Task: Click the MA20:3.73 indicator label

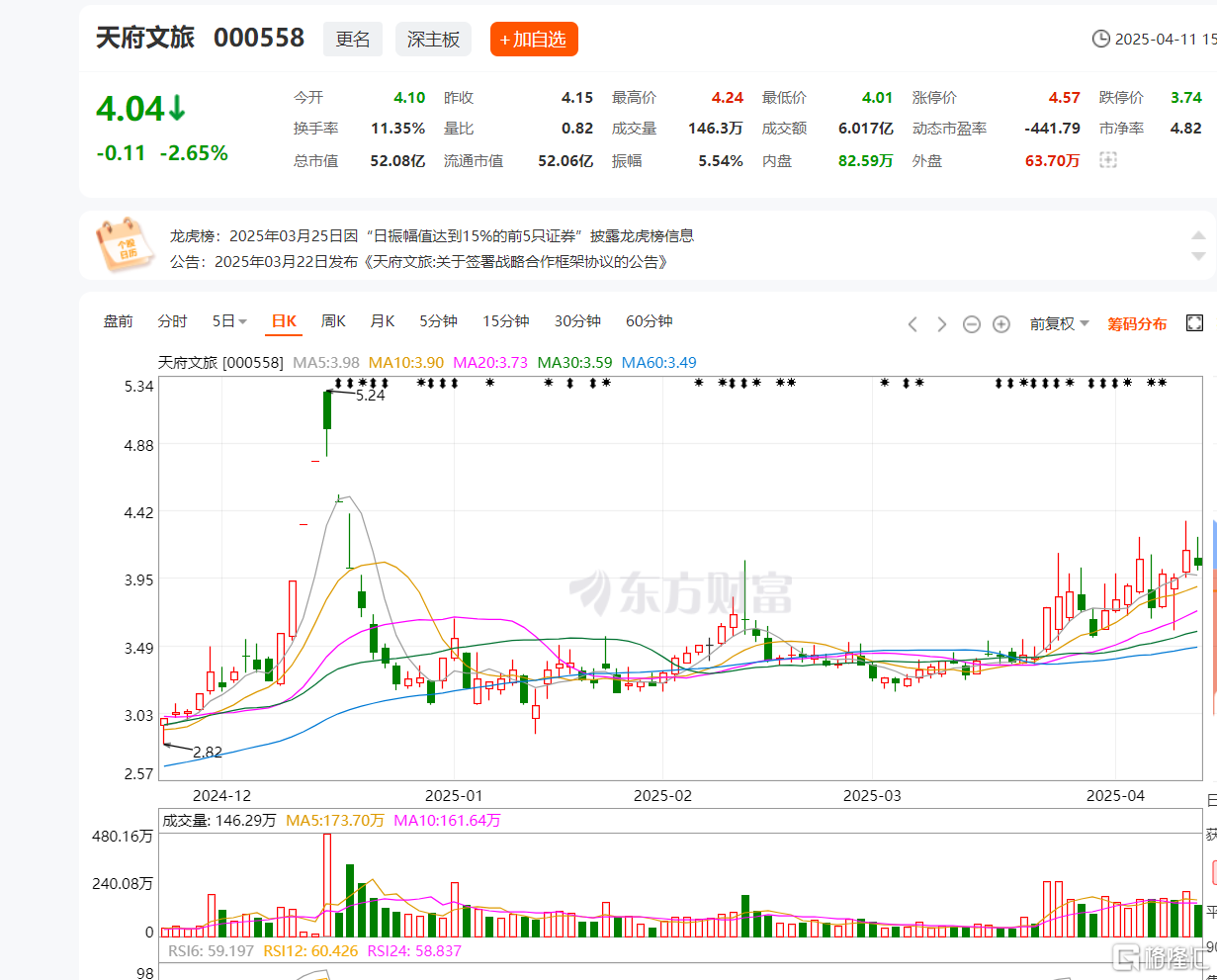Action: (x=490, y=363)
